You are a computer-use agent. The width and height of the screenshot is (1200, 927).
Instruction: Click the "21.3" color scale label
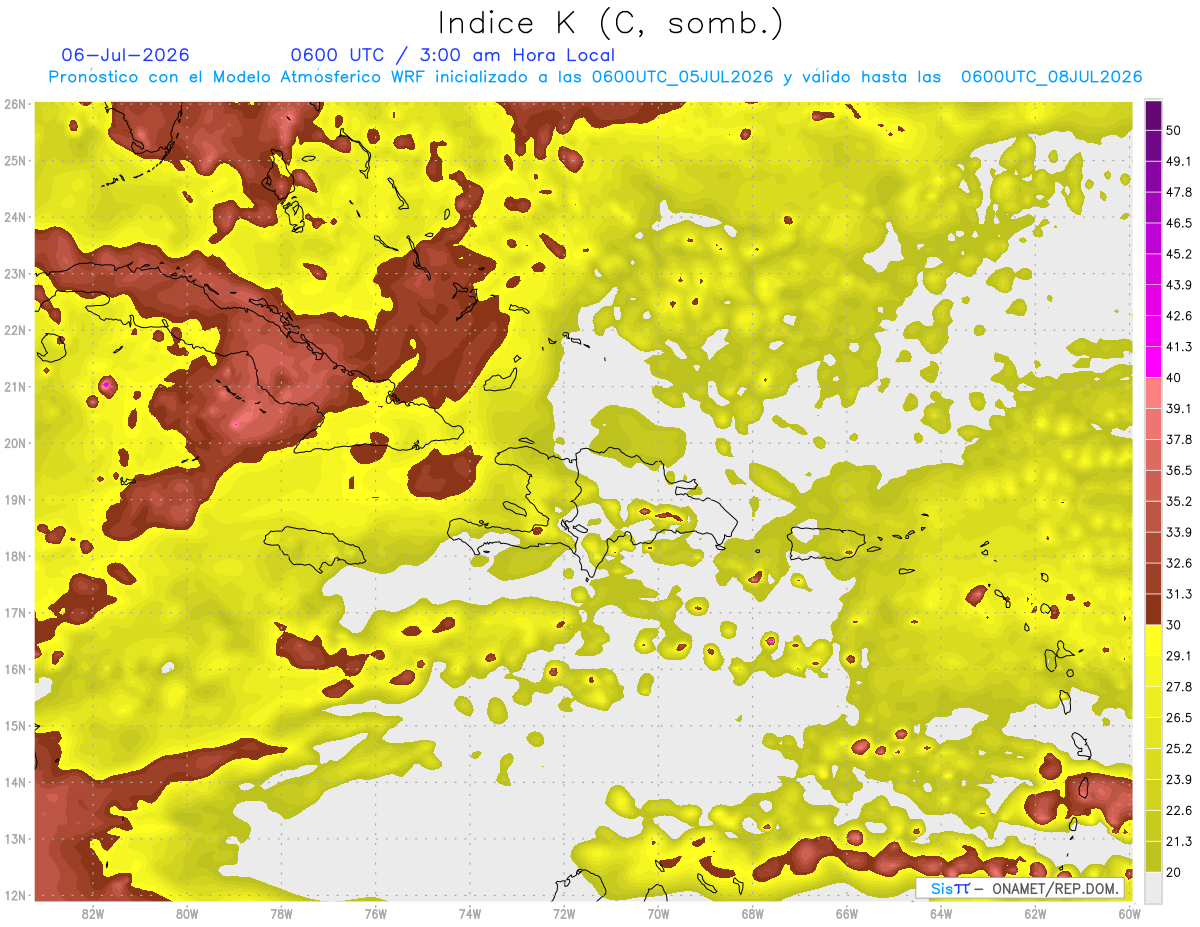click(1179, 841)
